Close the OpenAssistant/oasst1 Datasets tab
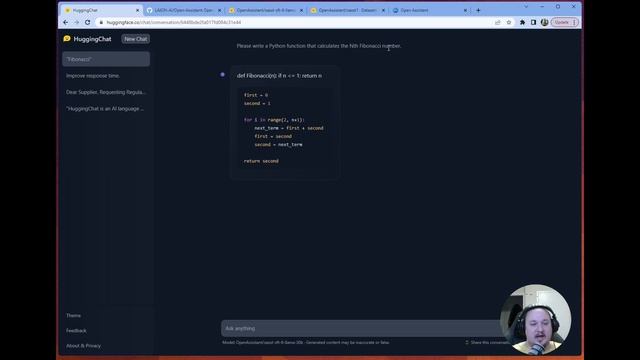 pyautogui.click(x=383, y=10)
